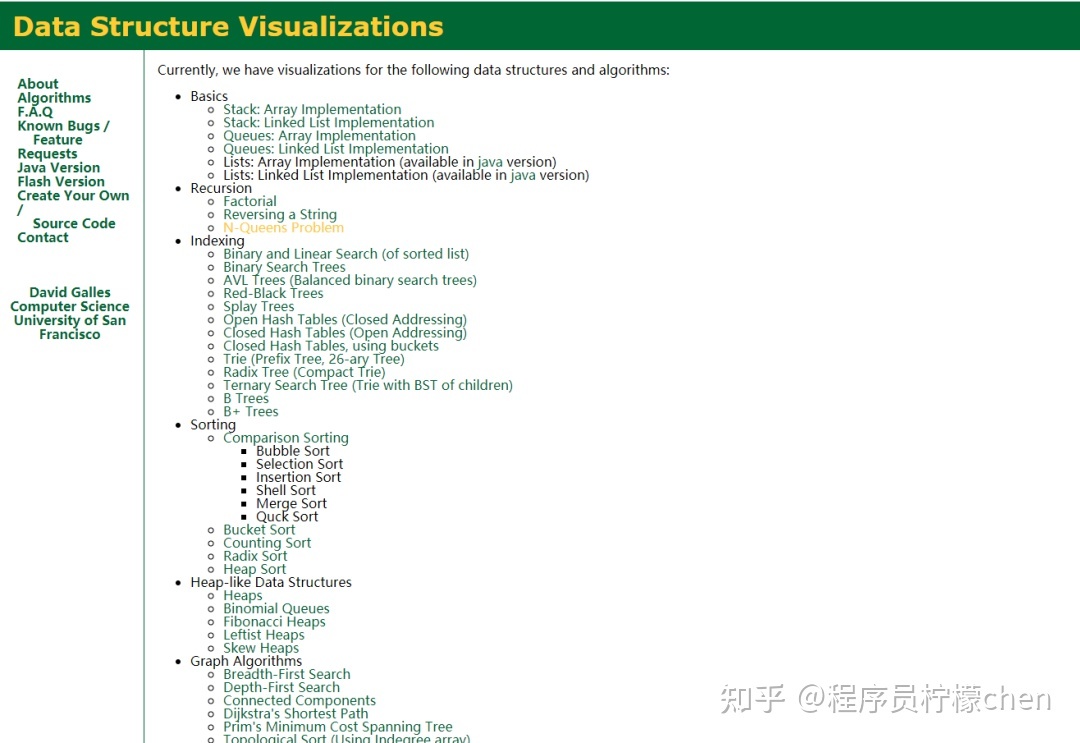Open Depth-First Search visualization
The height and width of the screenshot is (743, 1080).
click(282, 687)
